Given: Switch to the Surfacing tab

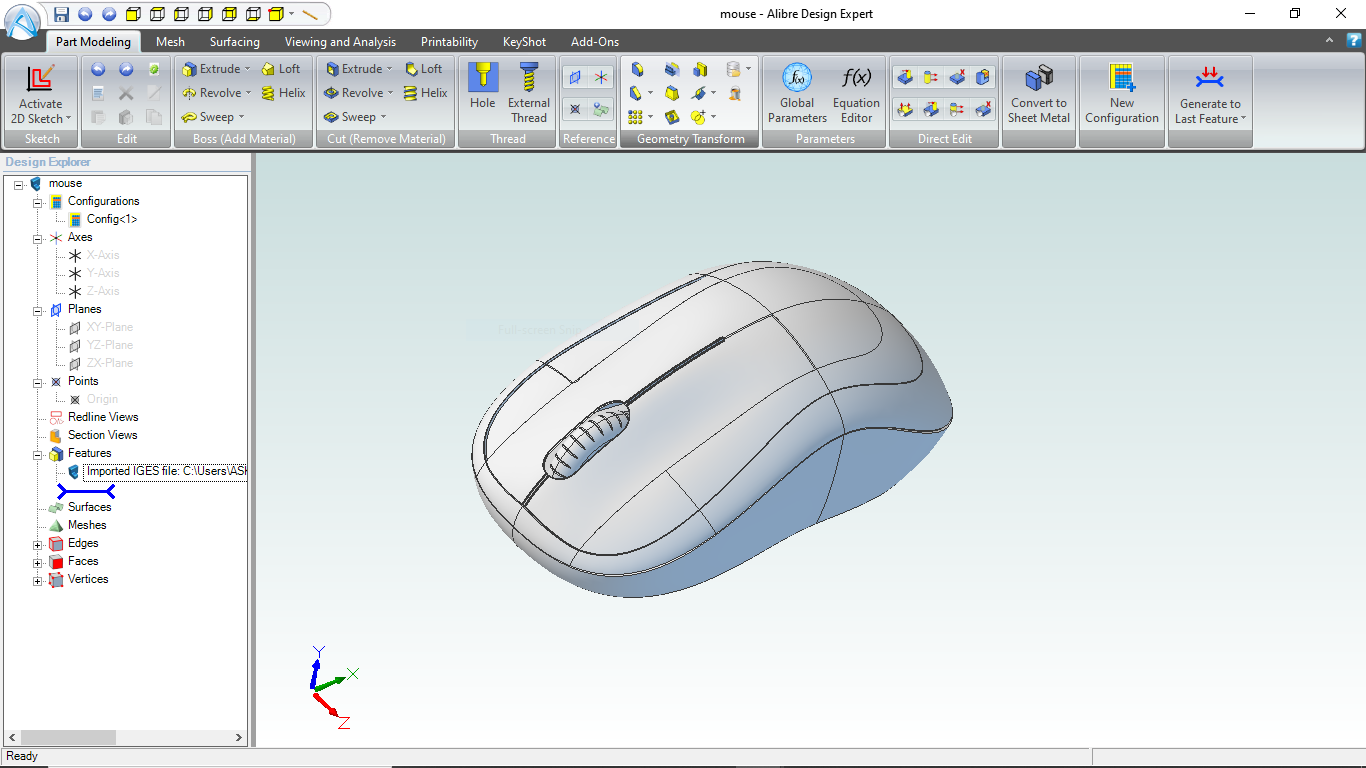Looking at the screenshot, I should click(235, 42).
